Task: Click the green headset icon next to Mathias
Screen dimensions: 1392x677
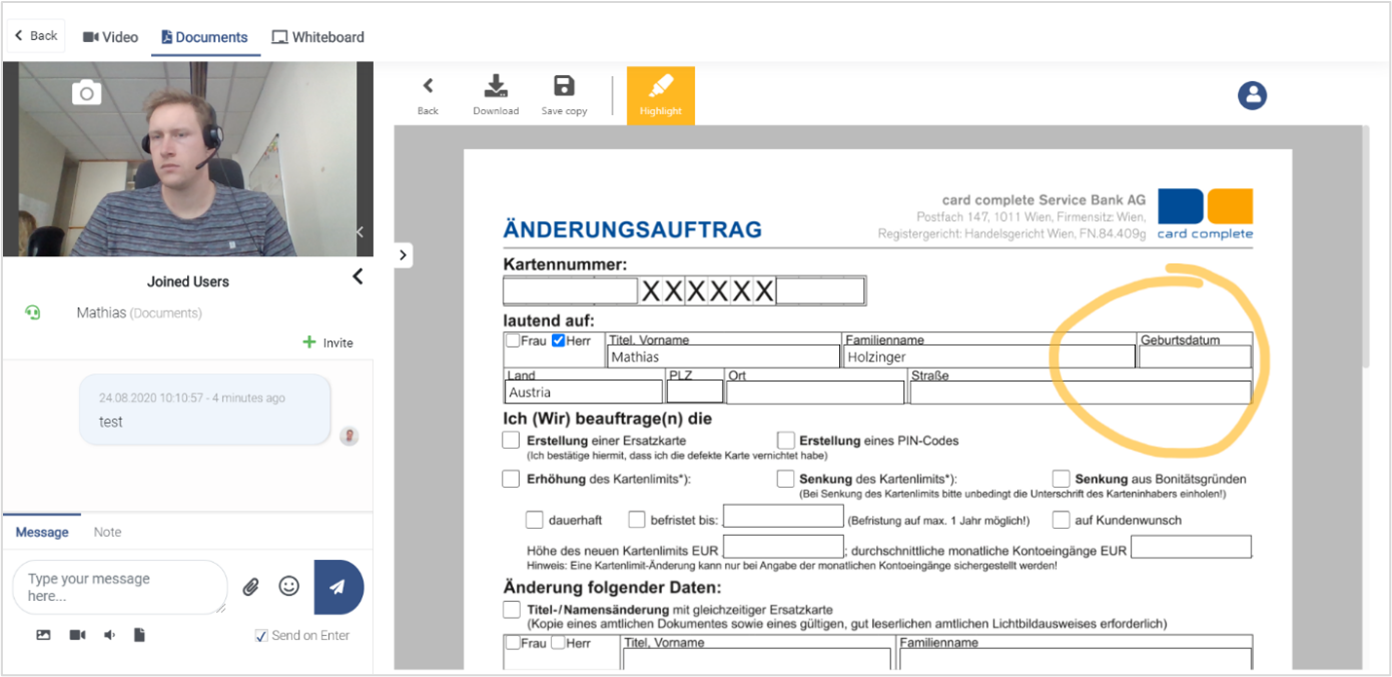Action: (x=33, y=313)
